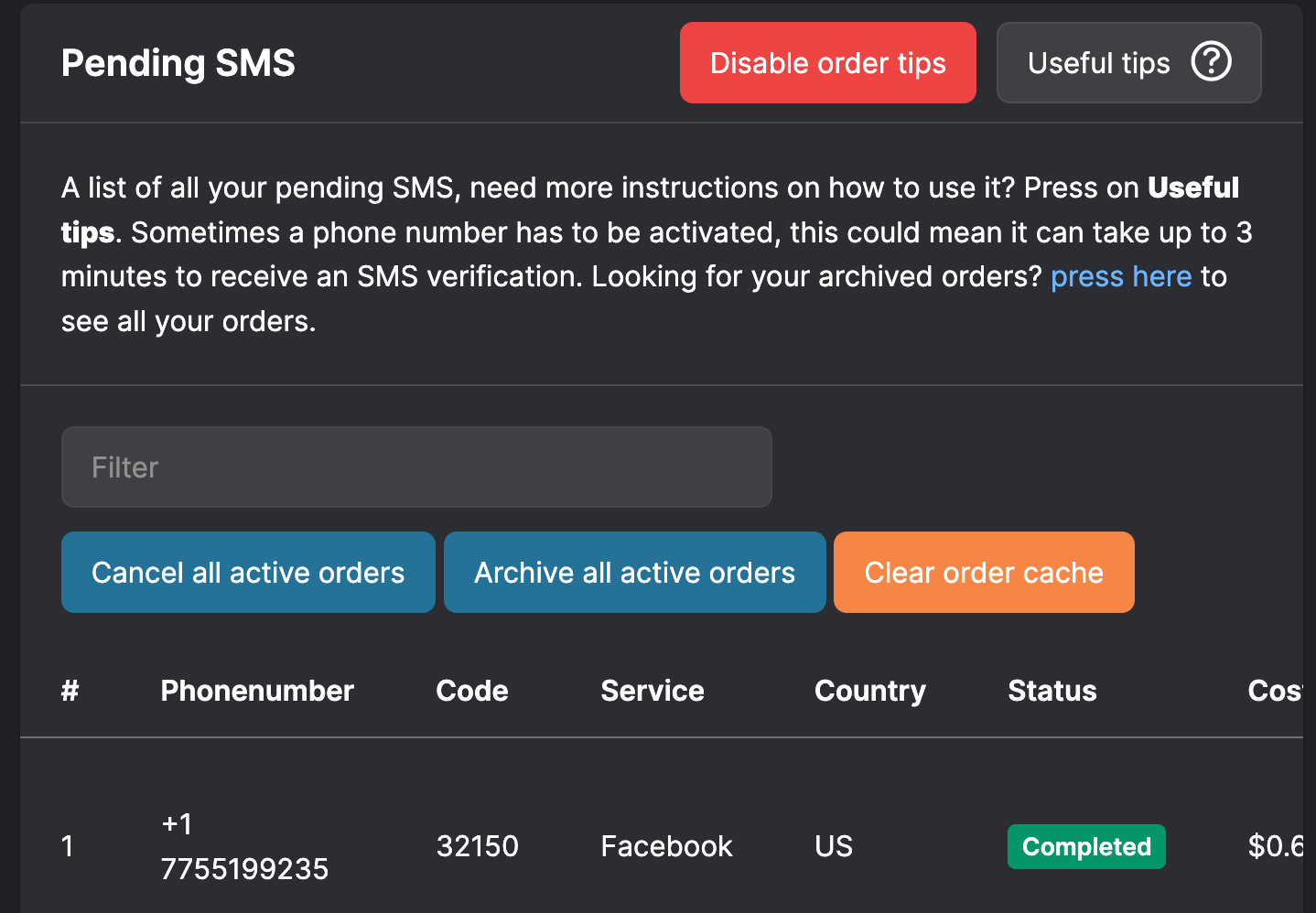Viewport: 1316px width, 913px height.
Task: Focus the Filter input field
Action: [x=416, y=467]
